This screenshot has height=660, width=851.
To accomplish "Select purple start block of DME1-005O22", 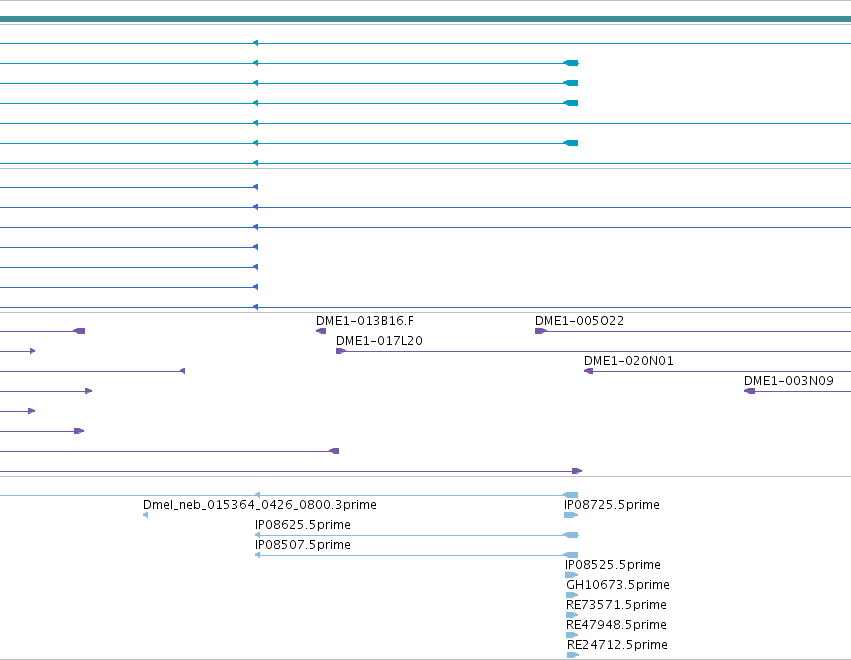I will [541, 331].
